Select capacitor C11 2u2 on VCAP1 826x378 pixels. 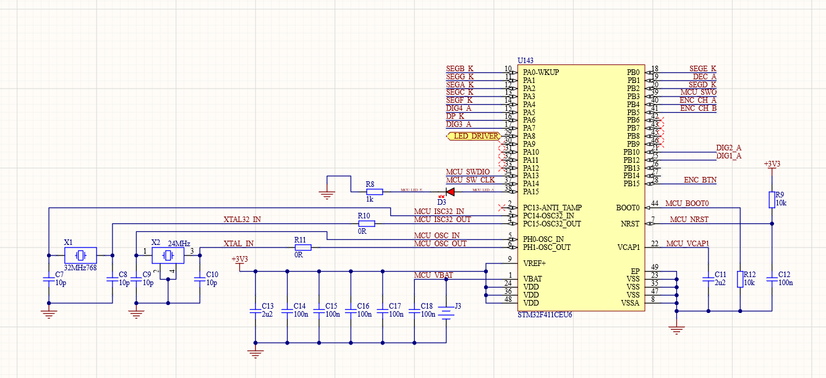(708, 279)
